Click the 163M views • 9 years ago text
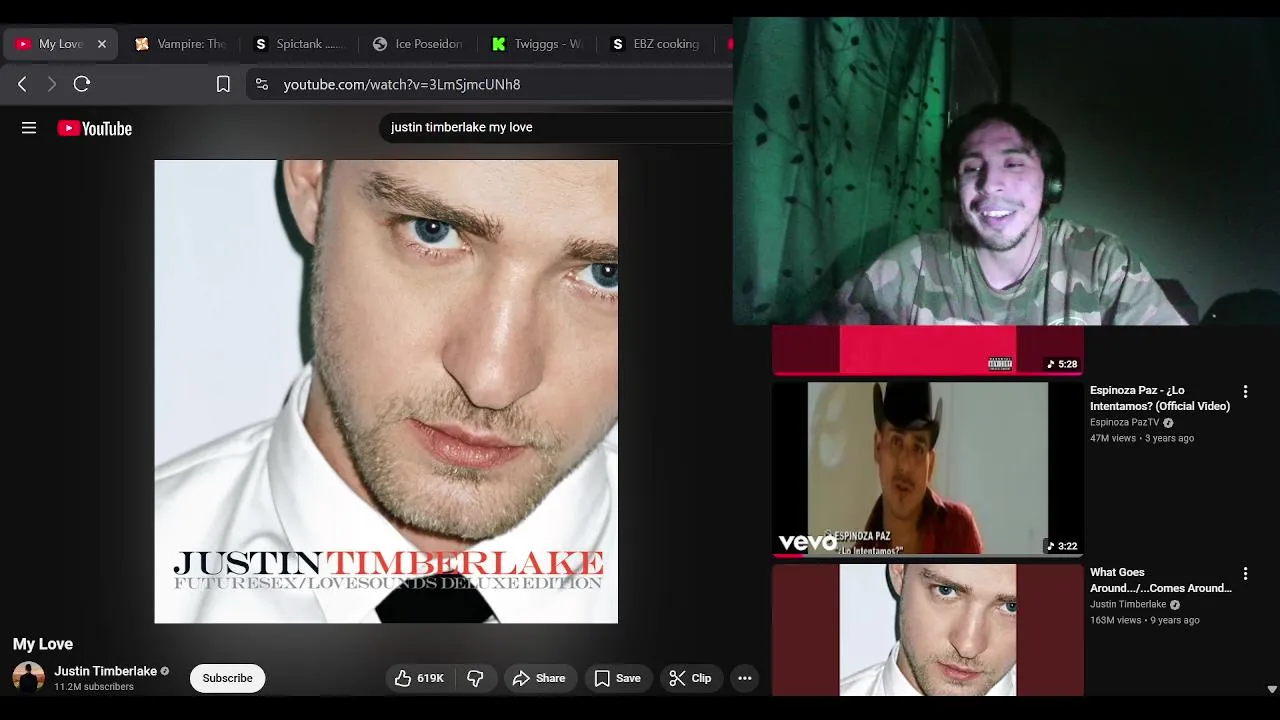The image size is (1280, 720). (1144, 620)
